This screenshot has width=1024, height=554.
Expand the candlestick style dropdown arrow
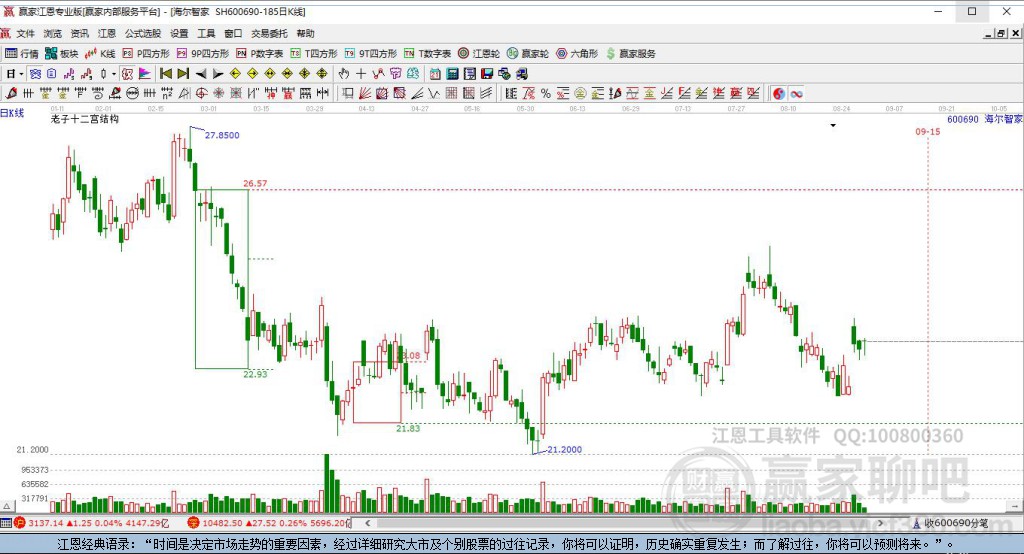[x=113, y=74]
